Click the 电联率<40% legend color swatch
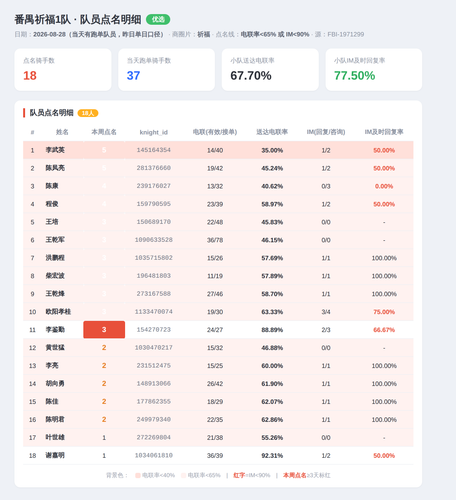The height and width of the screenshot is (500, 456). click(x=138, y=475)
